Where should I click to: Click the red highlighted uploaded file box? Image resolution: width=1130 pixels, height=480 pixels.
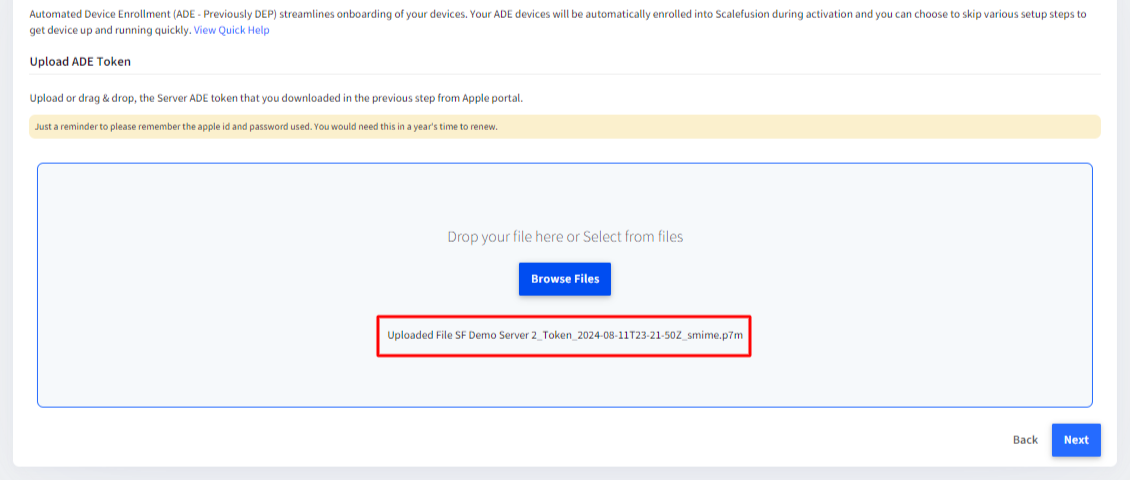point(564,335)
